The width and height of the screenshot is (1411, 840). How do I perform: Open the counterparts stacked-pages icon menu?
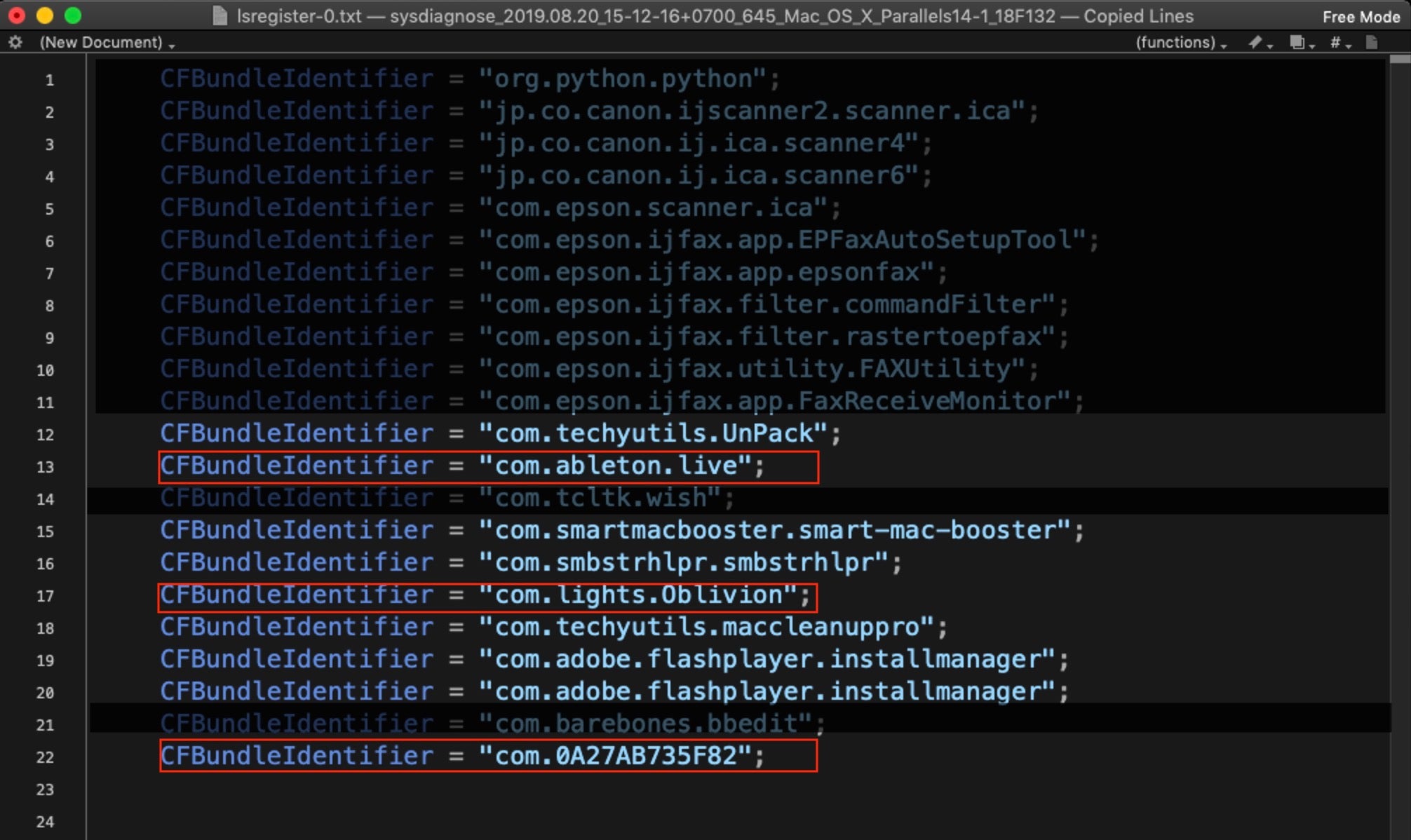click(1297, 43)
